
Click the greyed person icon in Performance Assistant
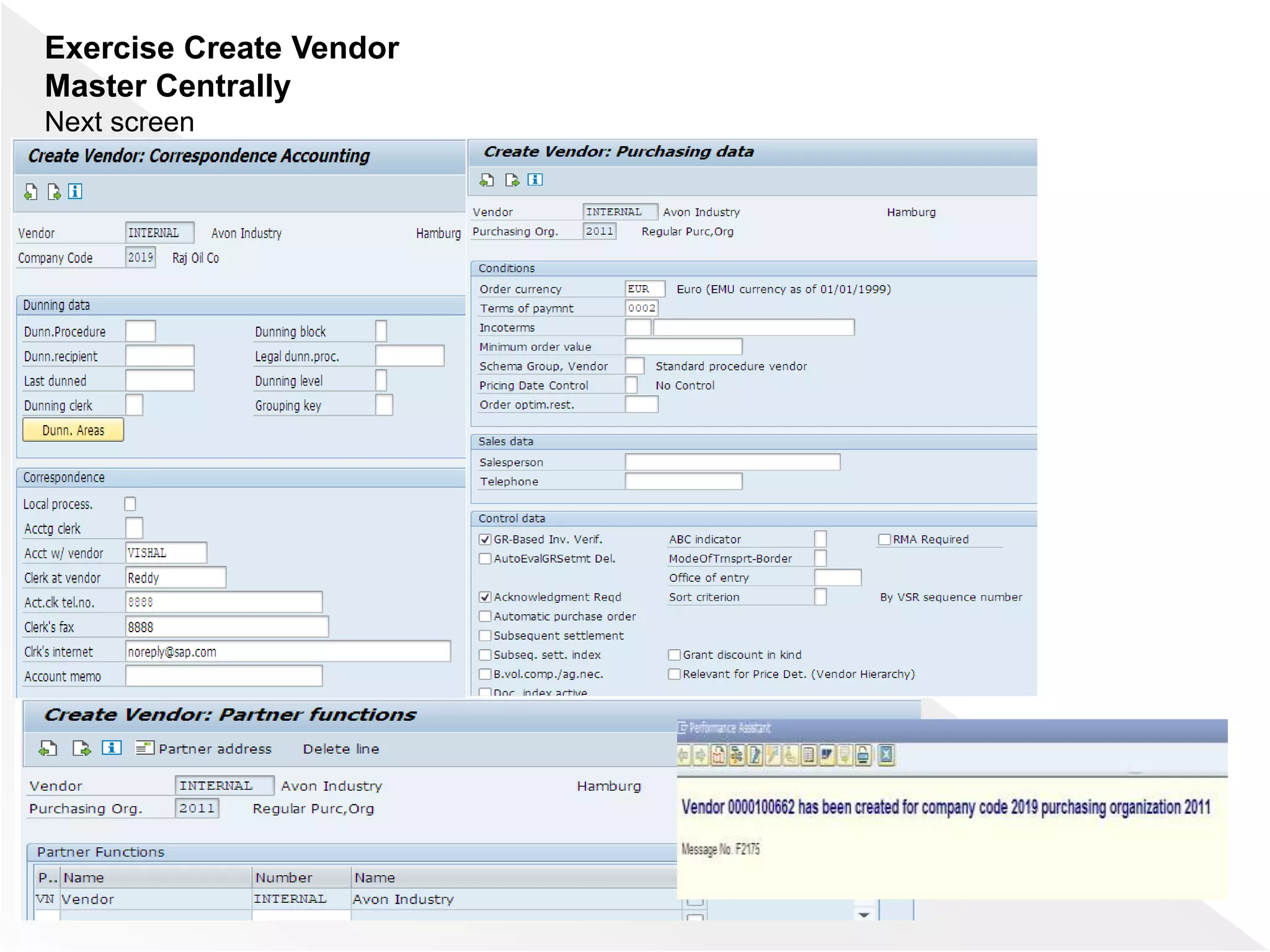(790, 756)
